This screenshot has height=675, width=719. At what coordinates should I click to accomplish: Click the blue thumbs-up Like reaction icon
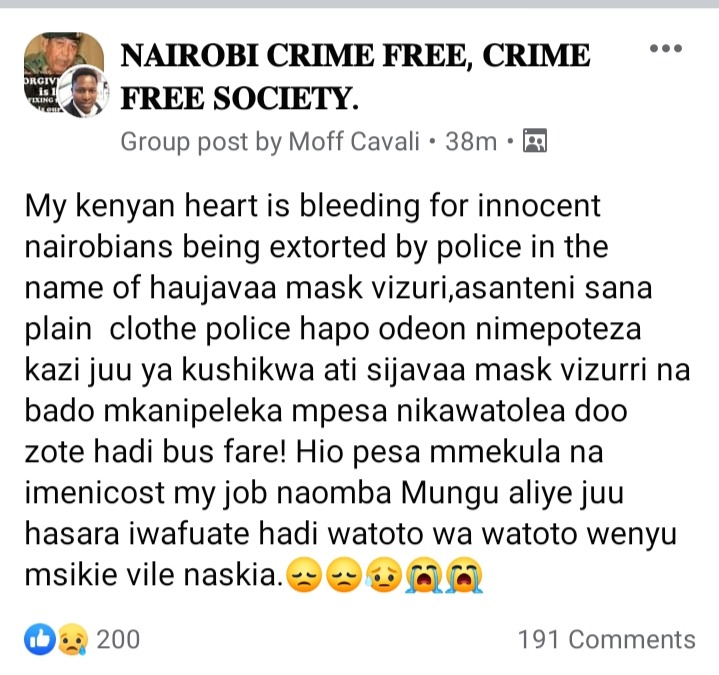point(39,639)
